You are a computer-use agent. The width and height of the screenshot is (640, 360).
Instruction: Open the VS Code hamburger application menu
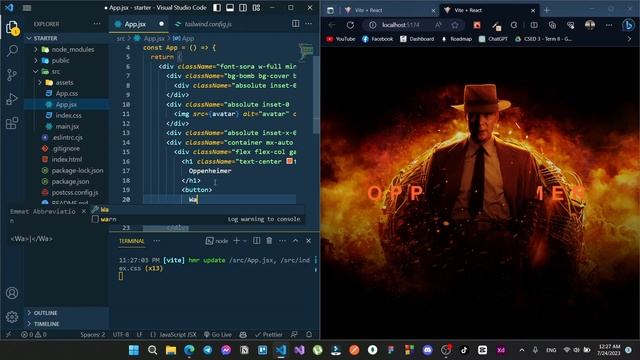pyautogui.click(x=27, y=8)
